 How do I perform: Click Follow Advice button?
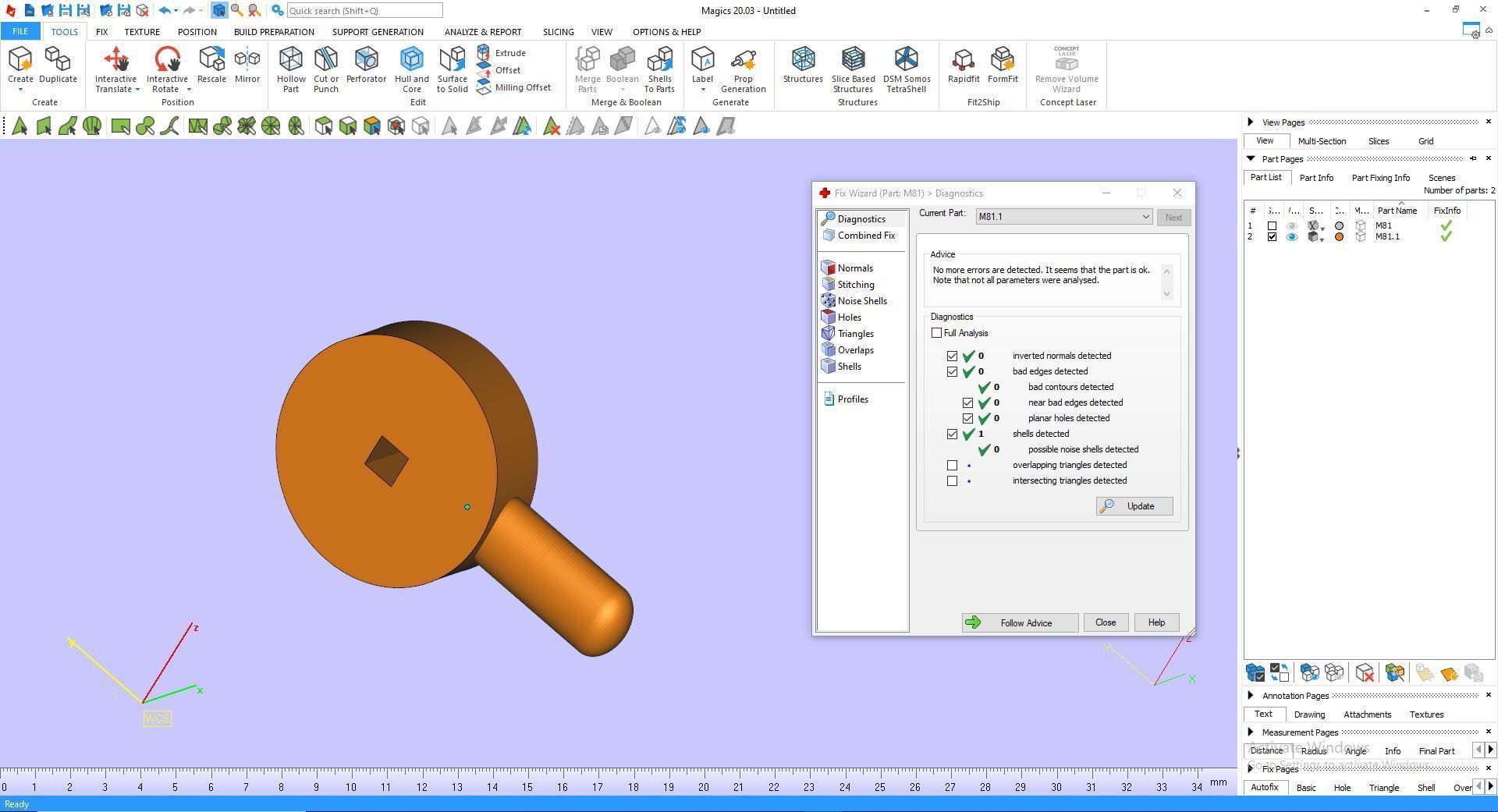pos(1020,622)
